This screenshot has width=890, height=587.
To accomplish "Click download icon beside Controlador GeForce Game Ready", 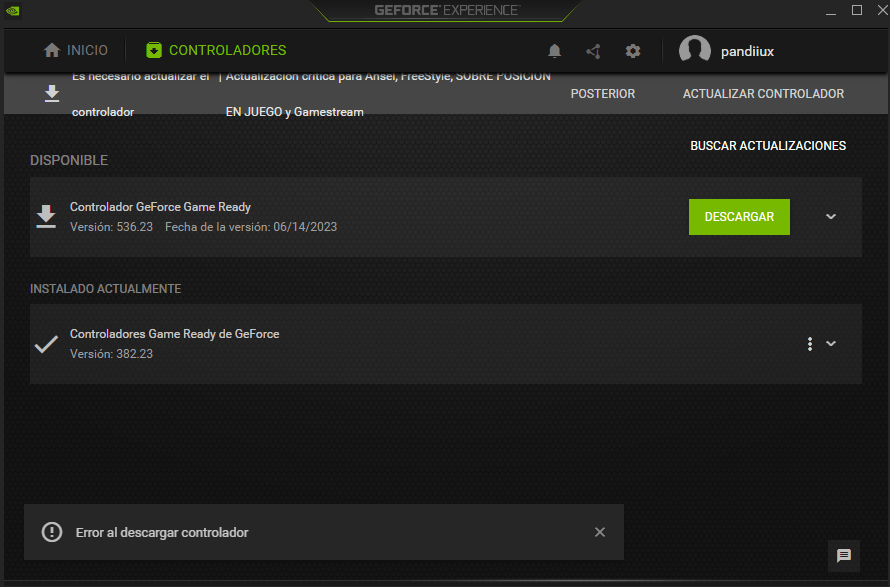I will [46, 217].
